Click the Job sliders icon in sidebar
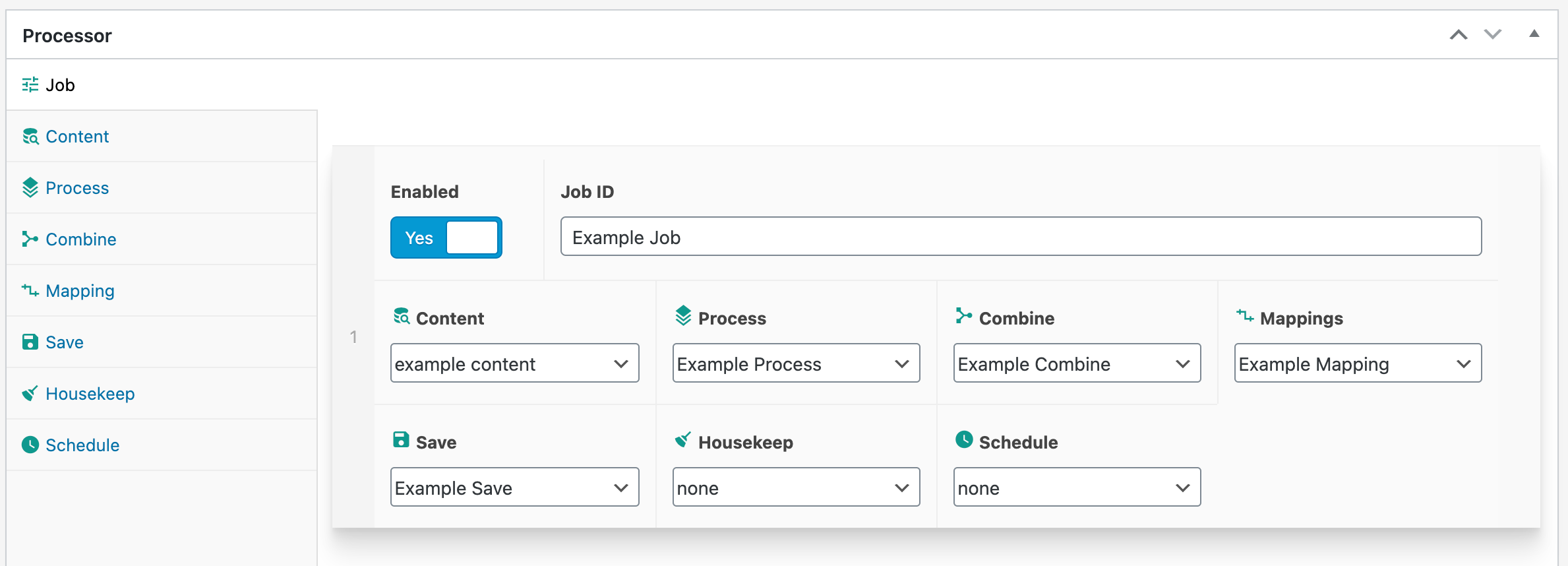Viewport: 1568px width, 566px height. point(30,85)
